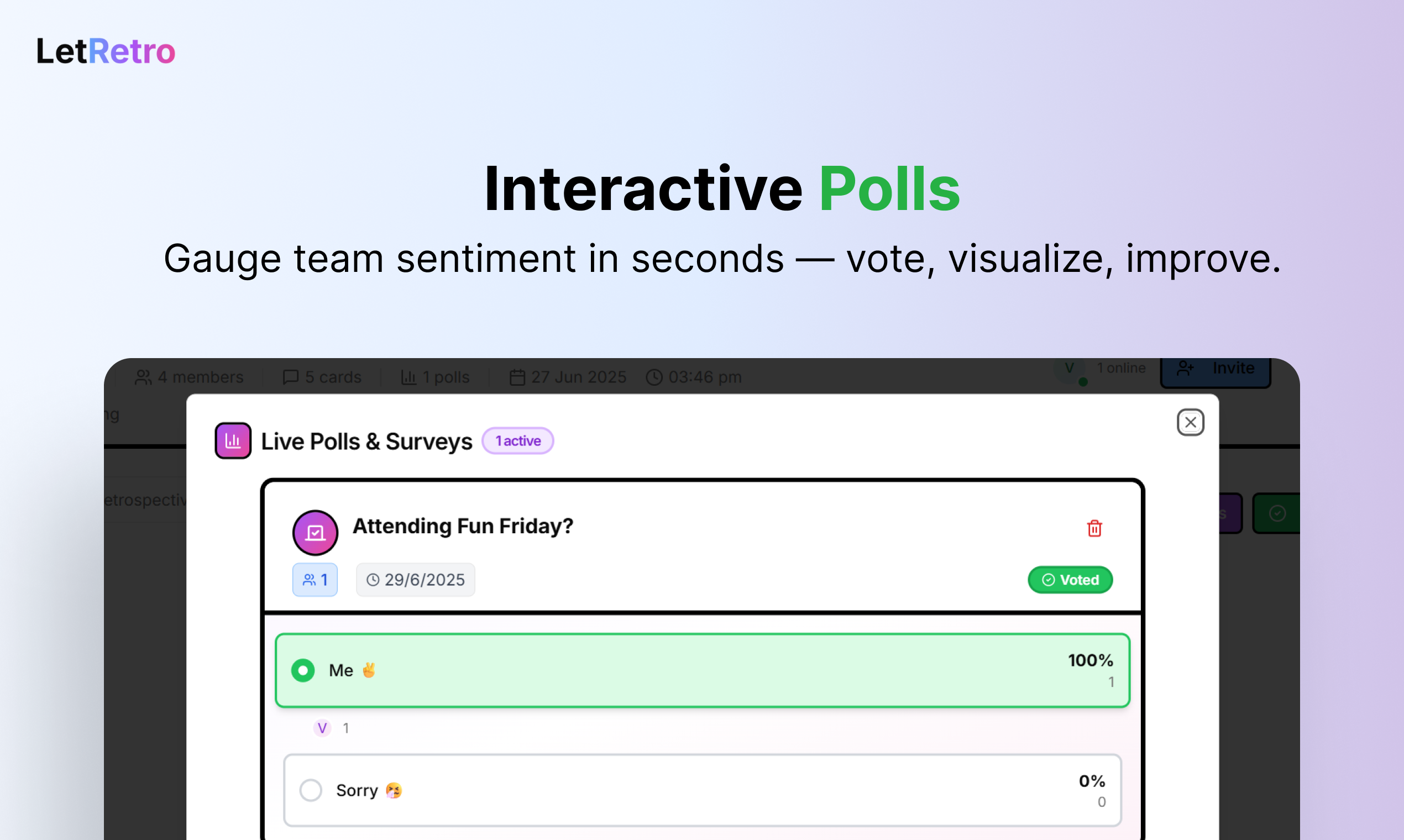The image size is (1404, 840).
Task: Close the Live Polls & Surveys dialog
Action: [1190, 422]
